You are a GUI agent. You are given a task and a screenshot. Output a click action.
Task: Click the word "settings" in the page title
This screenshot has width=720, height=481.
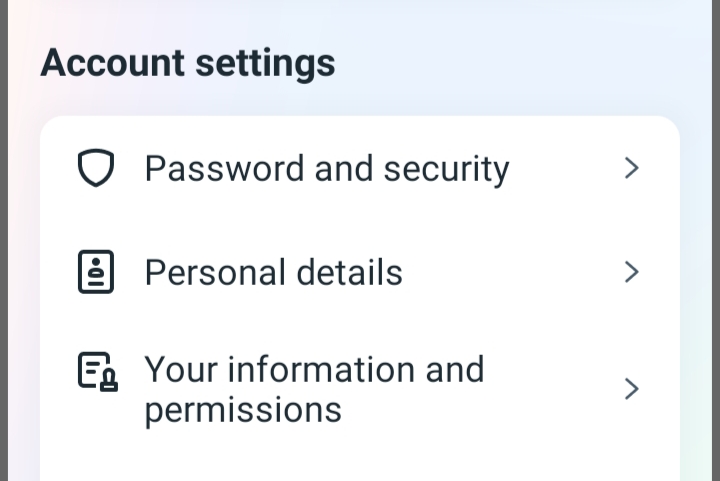[265, 64]
